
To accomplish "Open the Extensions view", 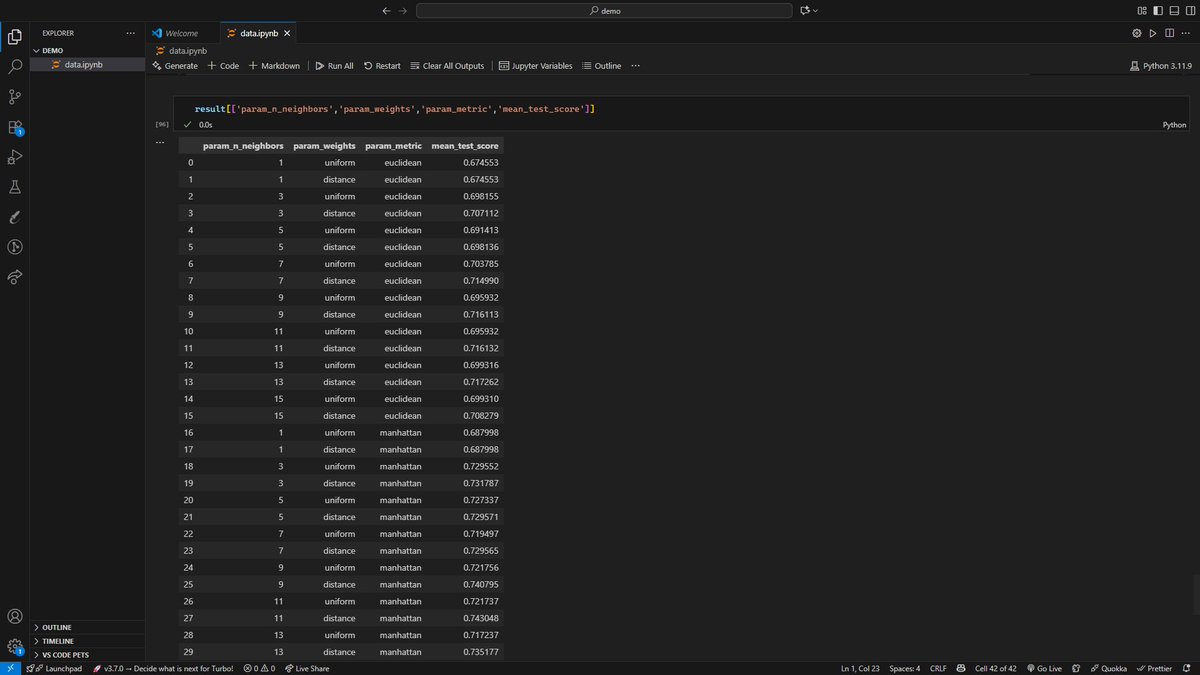I will click(x=15, y=127).
